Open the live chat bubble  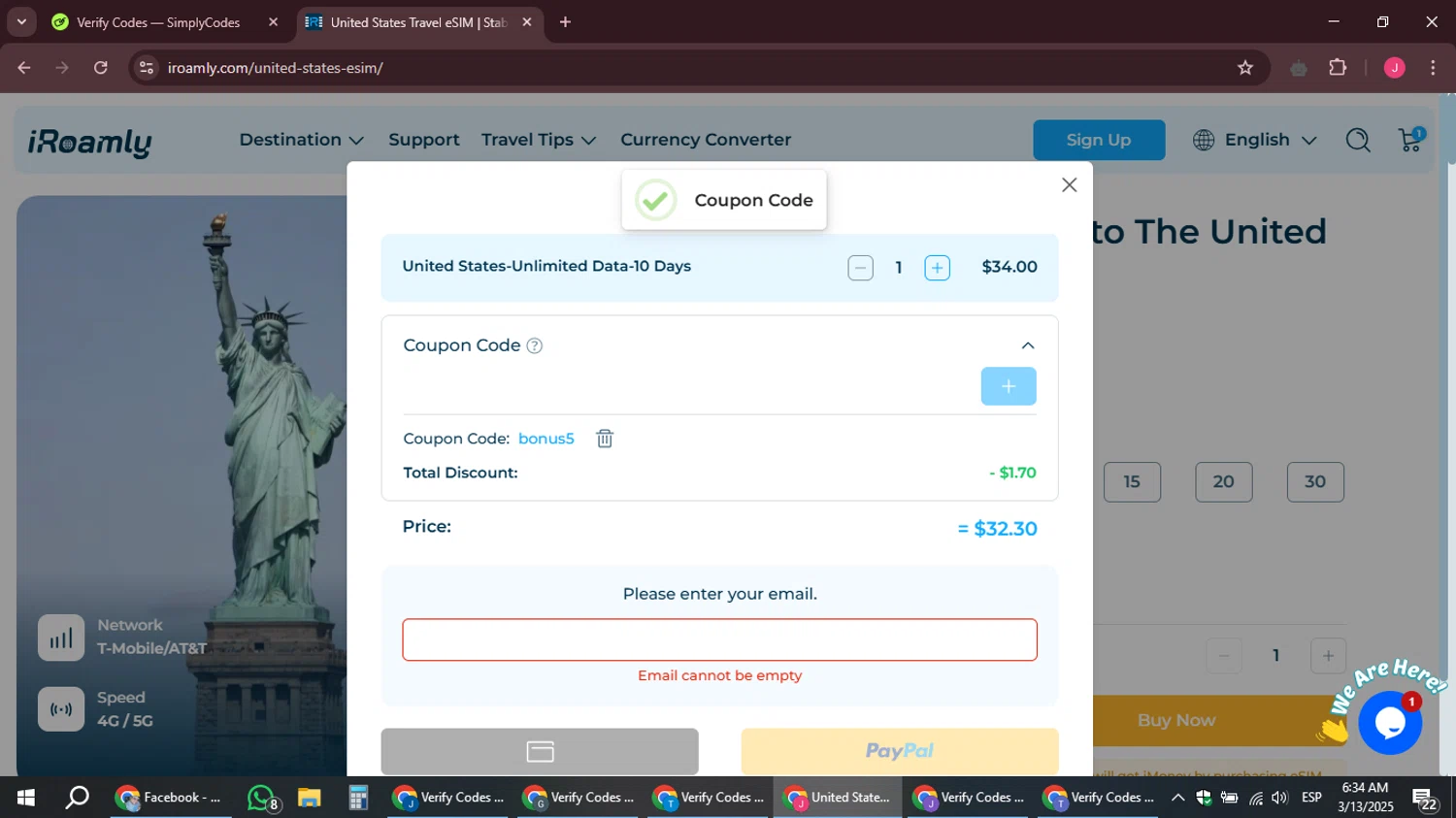tap(1390, 723)
